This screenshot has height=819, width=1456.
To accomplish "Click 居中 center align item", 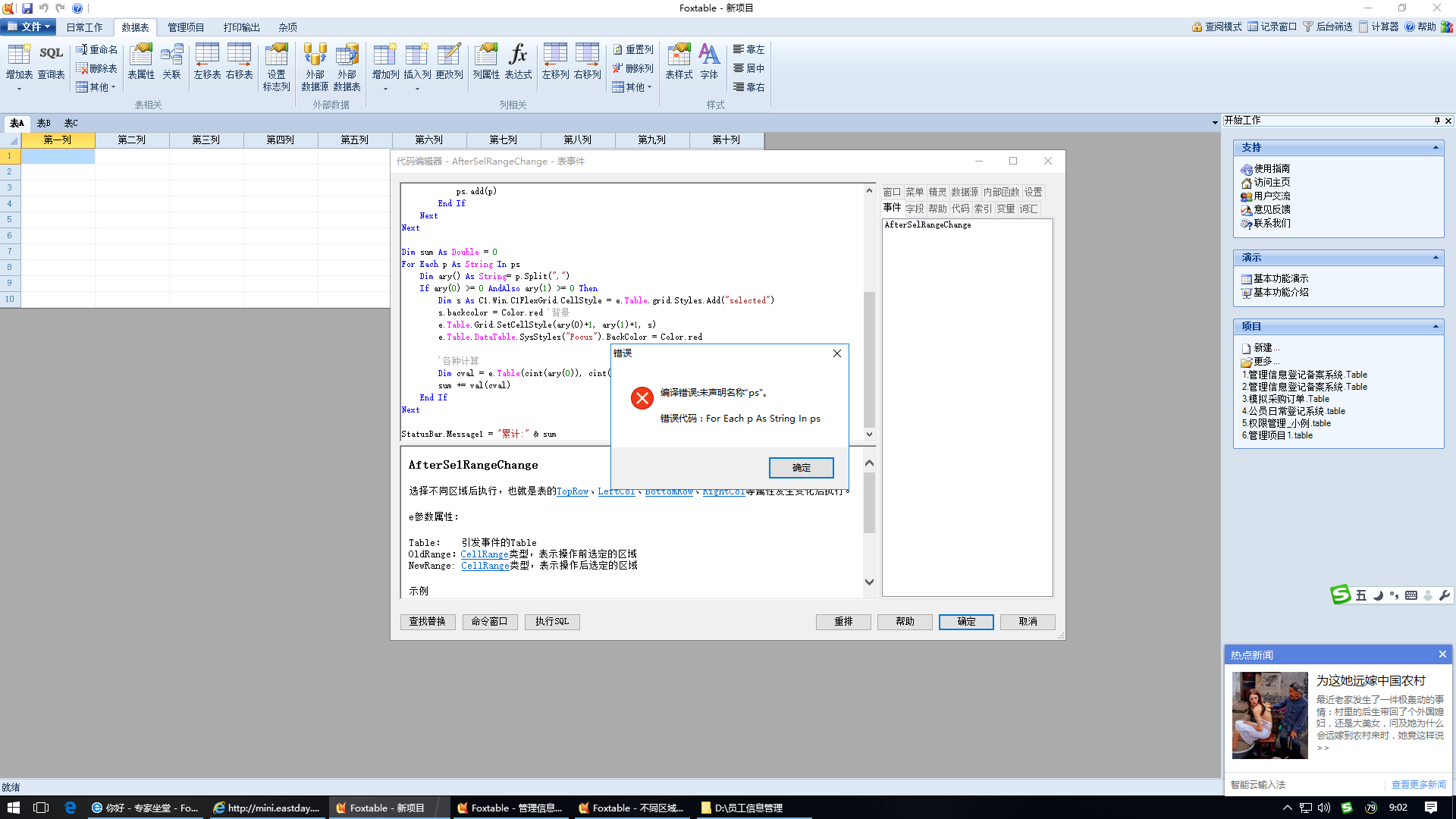I will coord(748,68).
